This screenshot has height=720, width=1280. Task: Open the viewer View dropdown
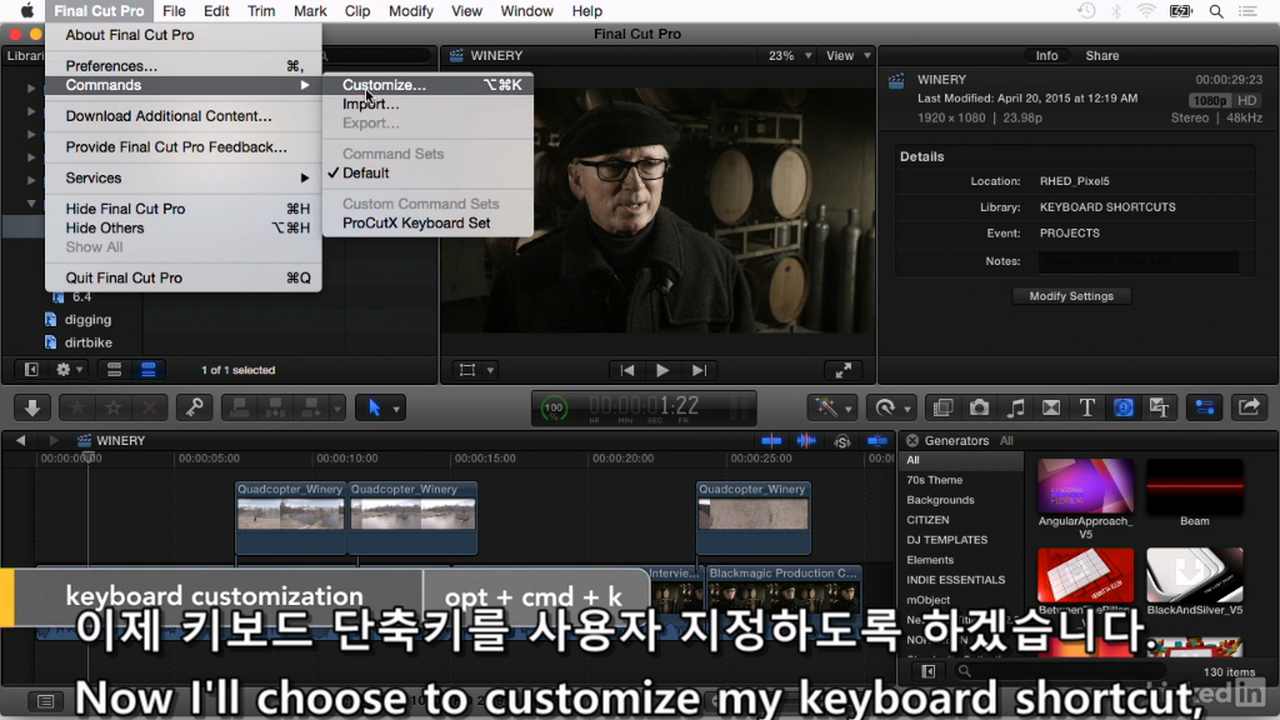coord(848,56)
